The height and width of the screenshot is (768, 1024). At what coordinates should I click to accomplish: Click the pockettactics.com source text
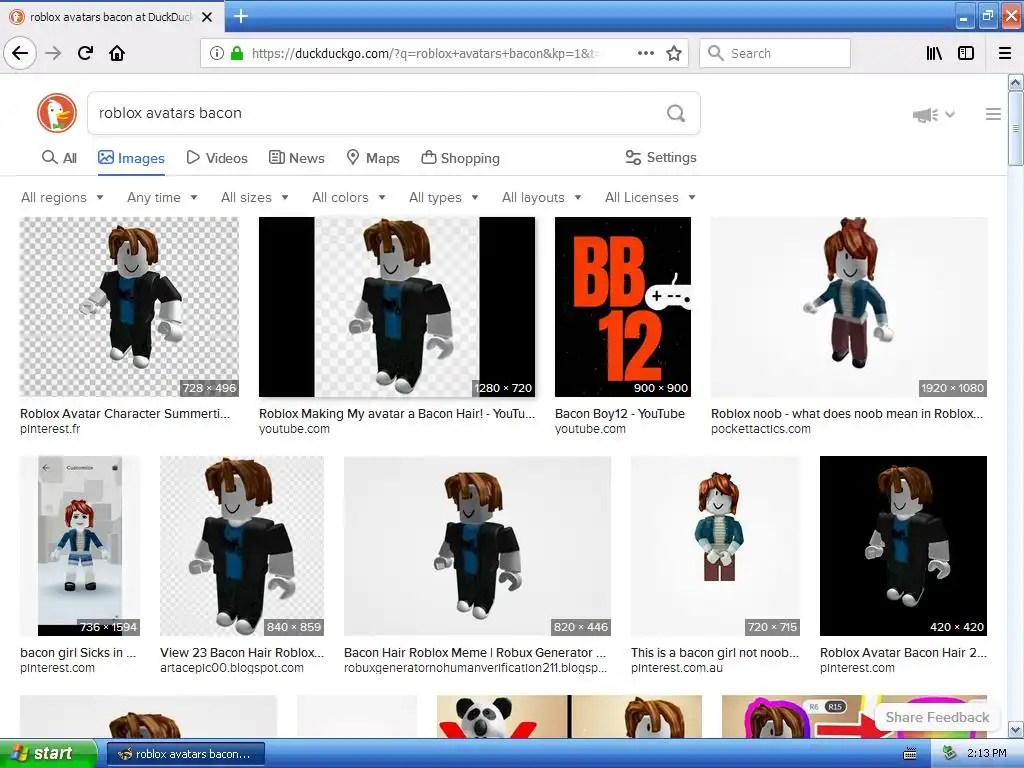point(761,429)
